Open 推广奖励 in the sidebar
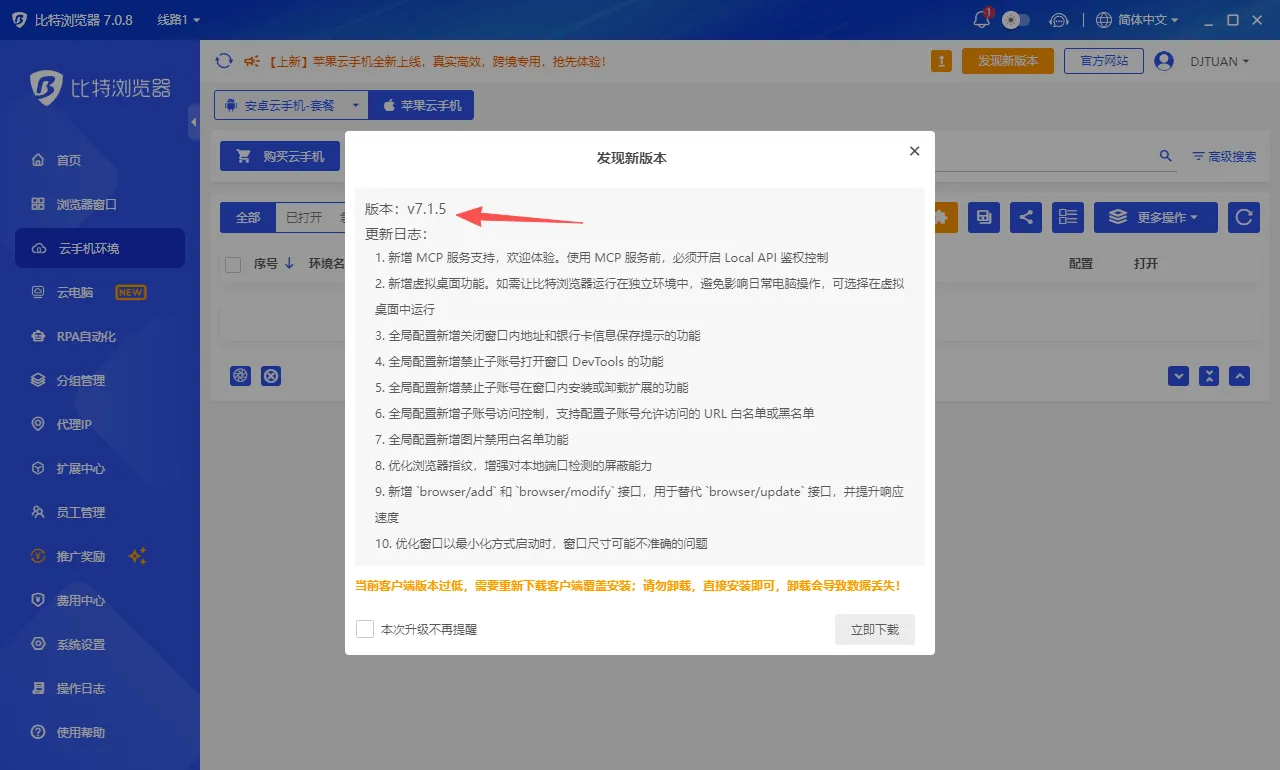The height and width of the screenshot is (770, 1280). [x=100, y=556]
